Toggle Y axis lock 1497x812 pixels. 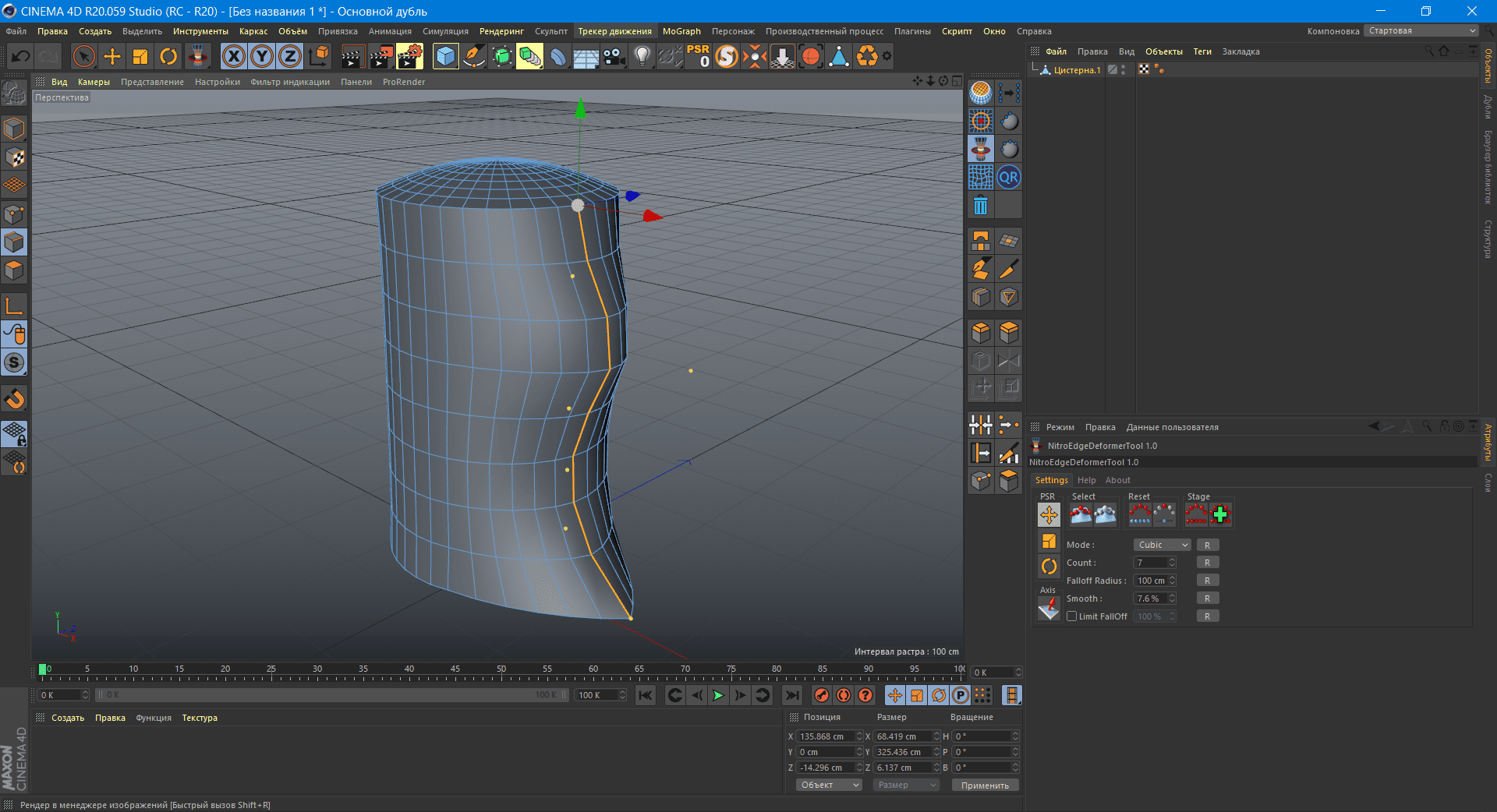point(262,56)
